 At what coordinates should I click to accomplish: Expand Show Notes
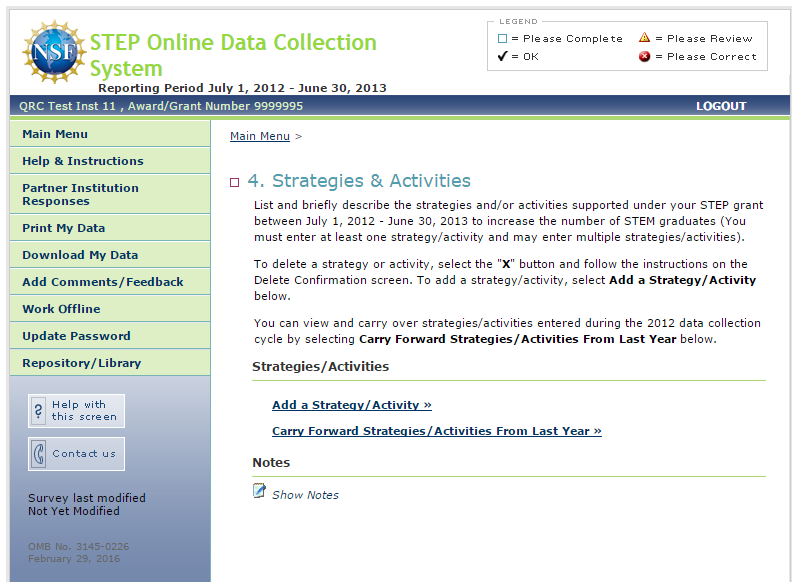[305, 495]
